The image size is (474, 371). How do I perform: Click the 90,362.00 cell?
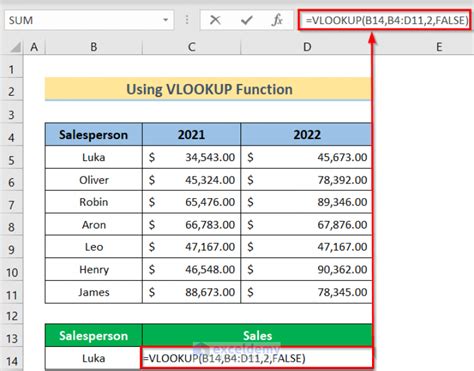point(306,269)
